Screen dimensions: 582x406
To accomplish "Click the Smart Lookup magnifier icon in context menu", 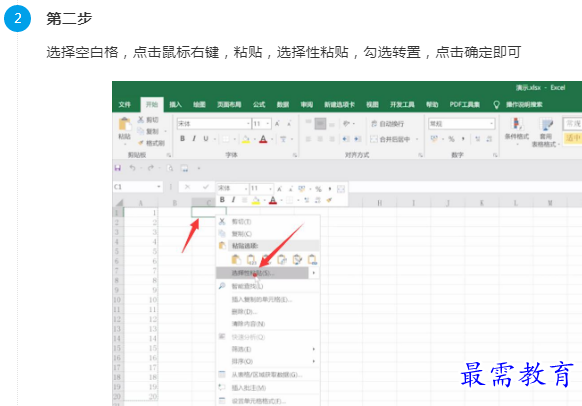I will pos(222,286).
